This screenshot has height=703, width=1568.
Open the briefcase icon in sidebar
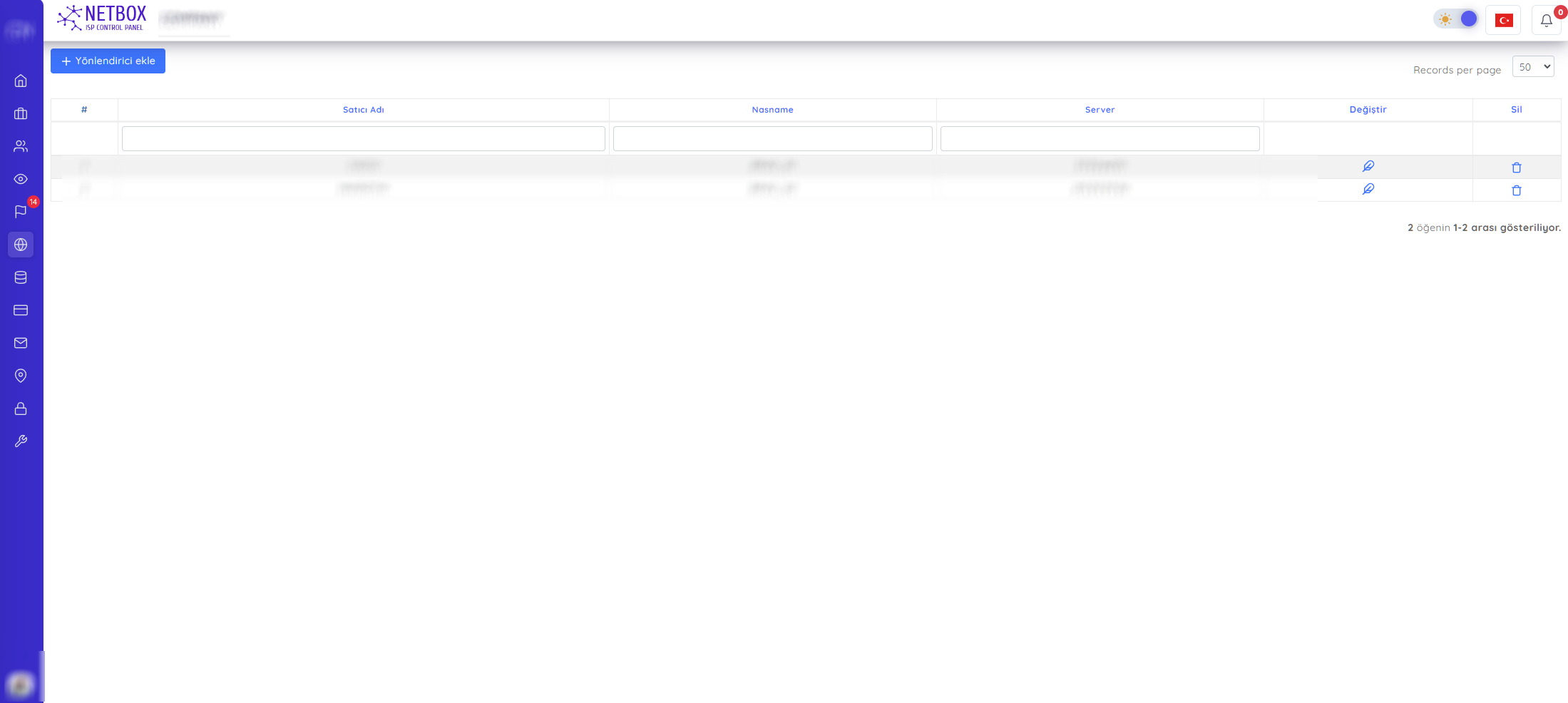pos(21,113)
